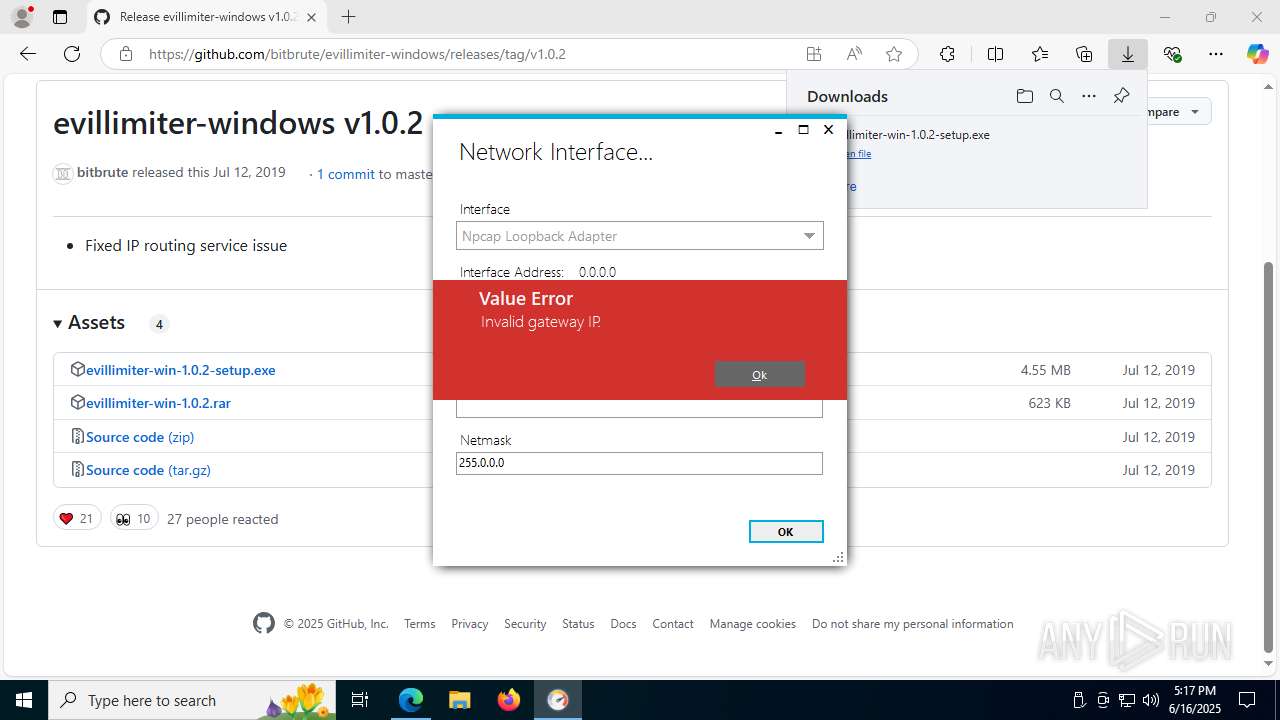Open the downloads folder icon
Image resolution: width=1280 pixels, height=720 pixels.
(x=1024, y=96)
